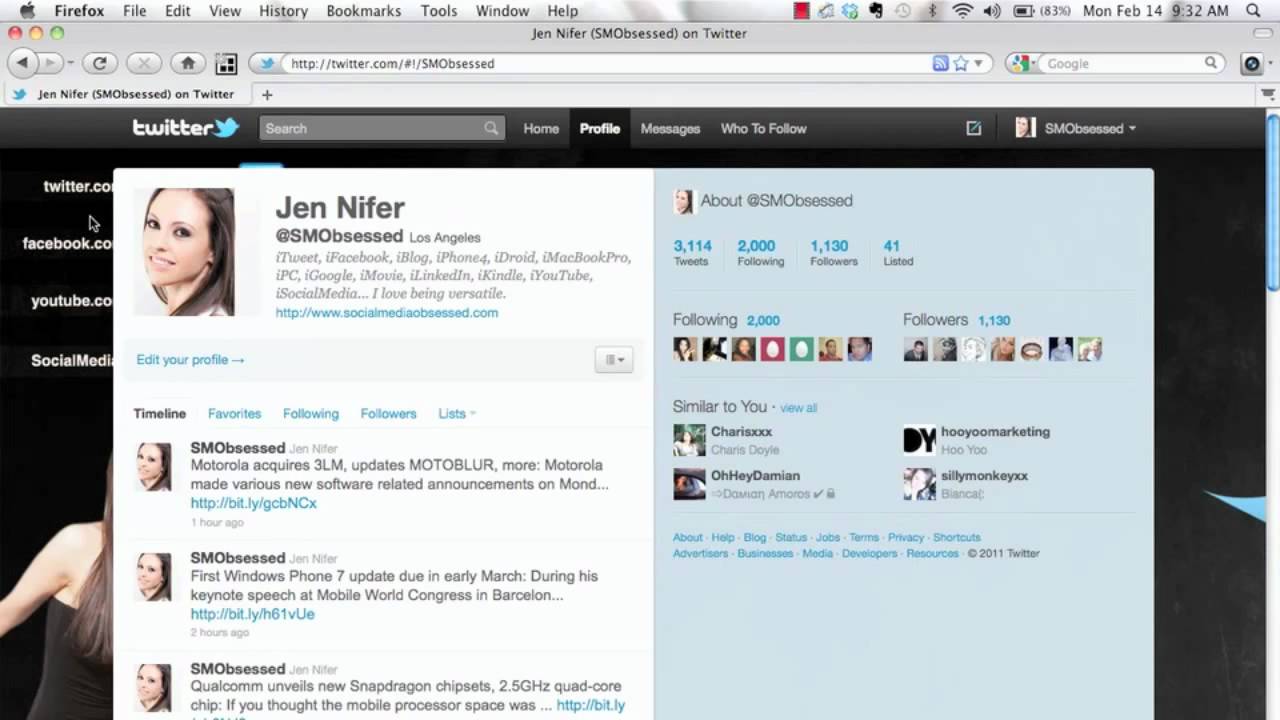Open Charisxxx's avatar in Similar to You

click(x=689, y=440)
